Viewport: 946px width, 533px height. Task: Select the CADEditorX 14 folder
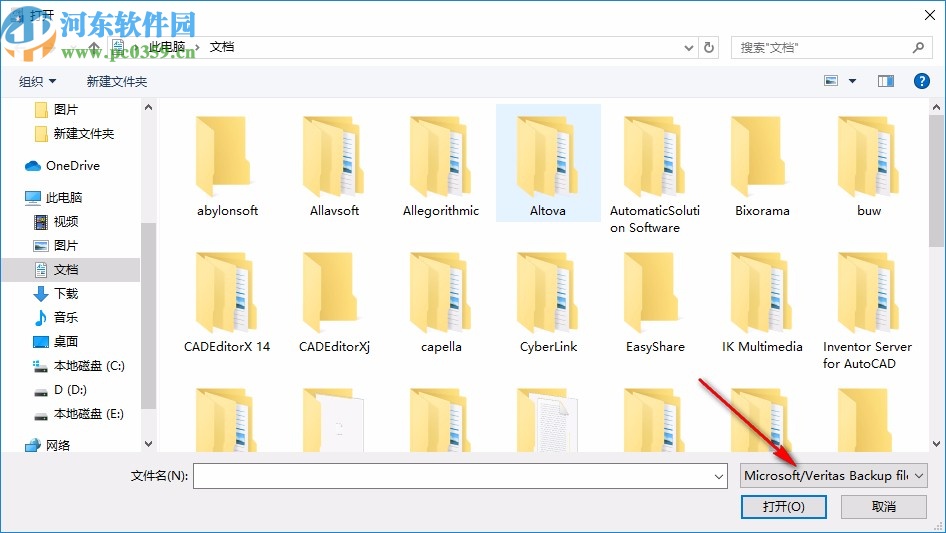tap(227, 302)
